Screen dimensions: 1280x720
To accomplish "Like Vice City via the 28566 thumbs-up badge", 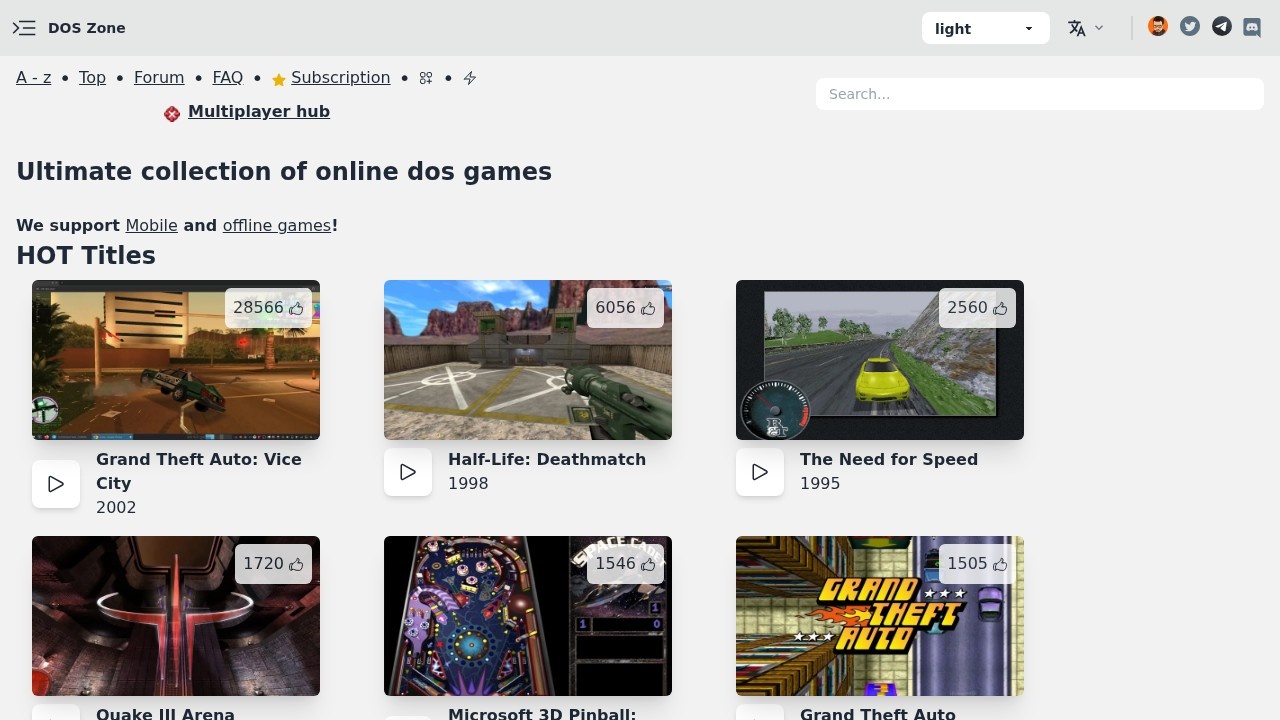I will [x=268, y=308].
